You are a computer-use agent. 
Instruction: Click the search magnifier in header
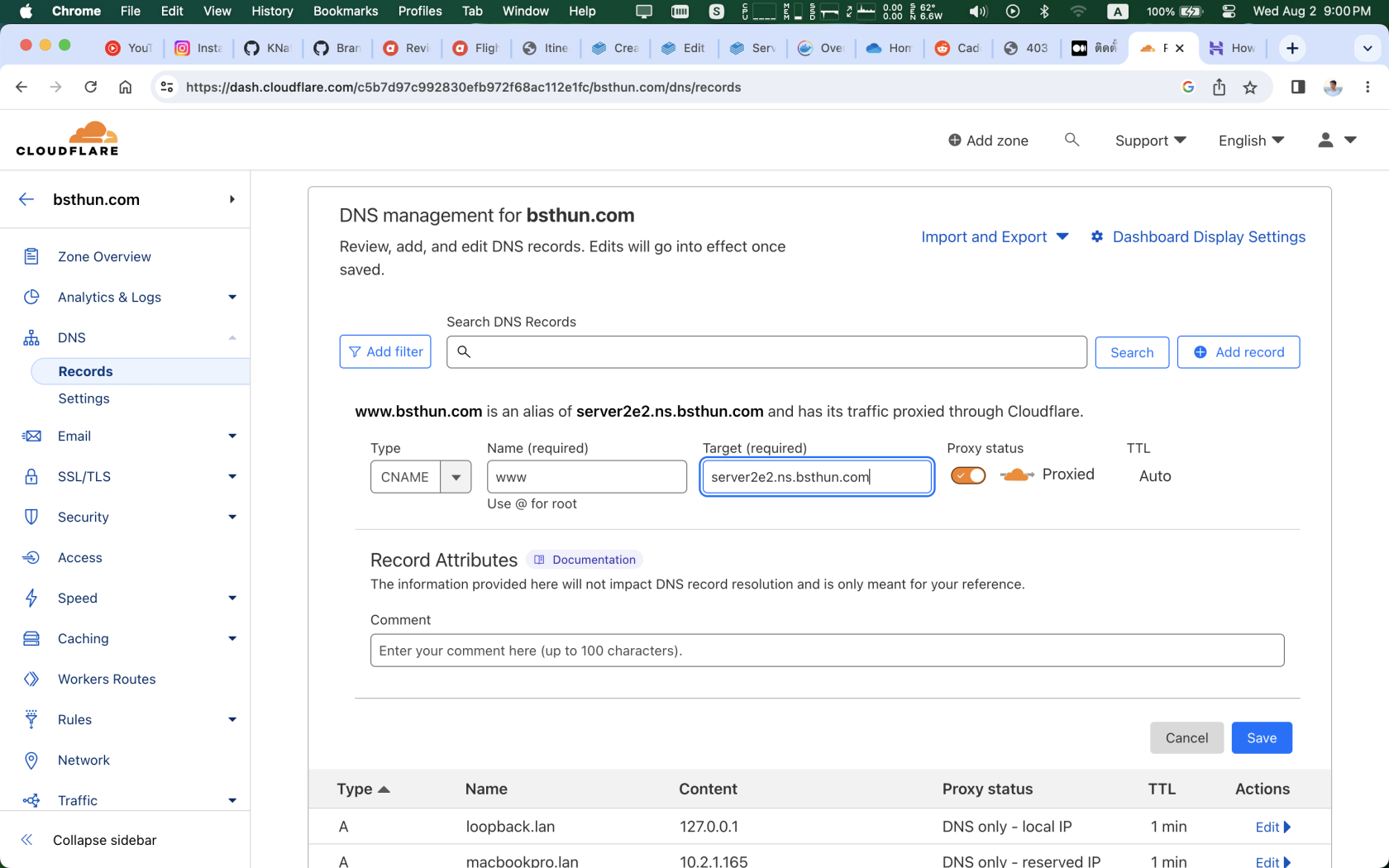point(1072,140)
